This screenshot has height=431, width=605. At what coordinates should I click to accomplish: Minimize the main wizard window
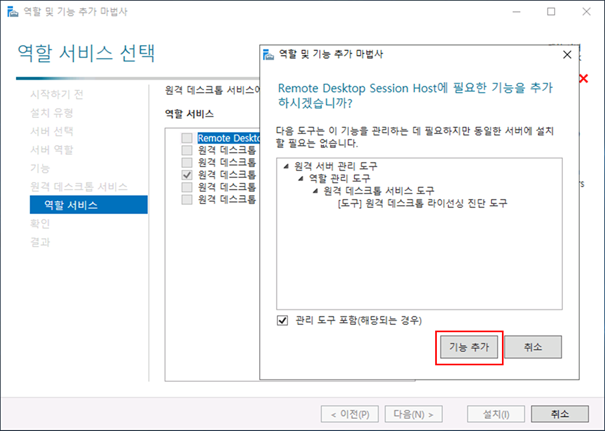click(516, 12)
